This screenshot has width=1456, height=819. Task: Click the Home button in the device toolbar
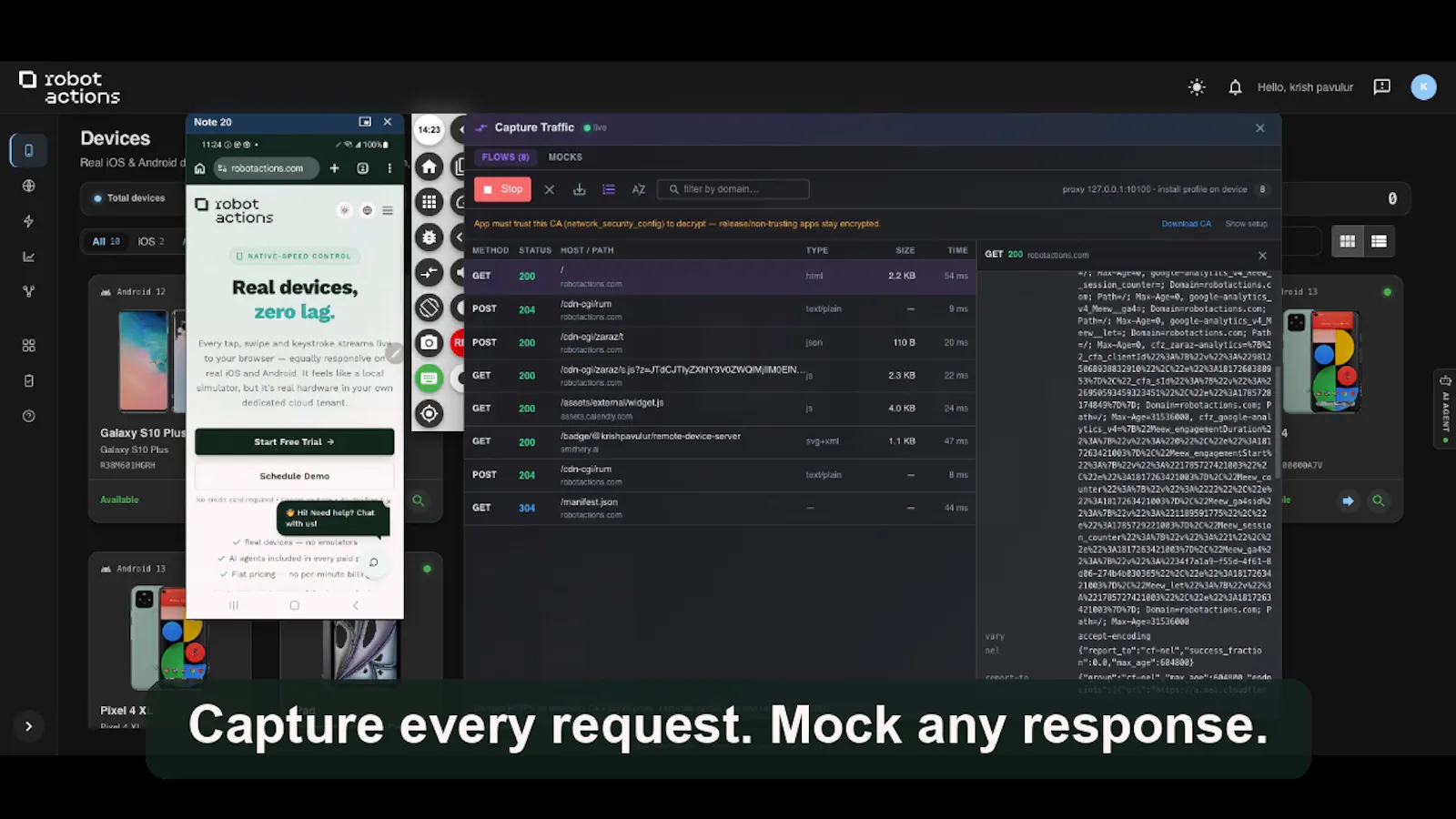430,167
